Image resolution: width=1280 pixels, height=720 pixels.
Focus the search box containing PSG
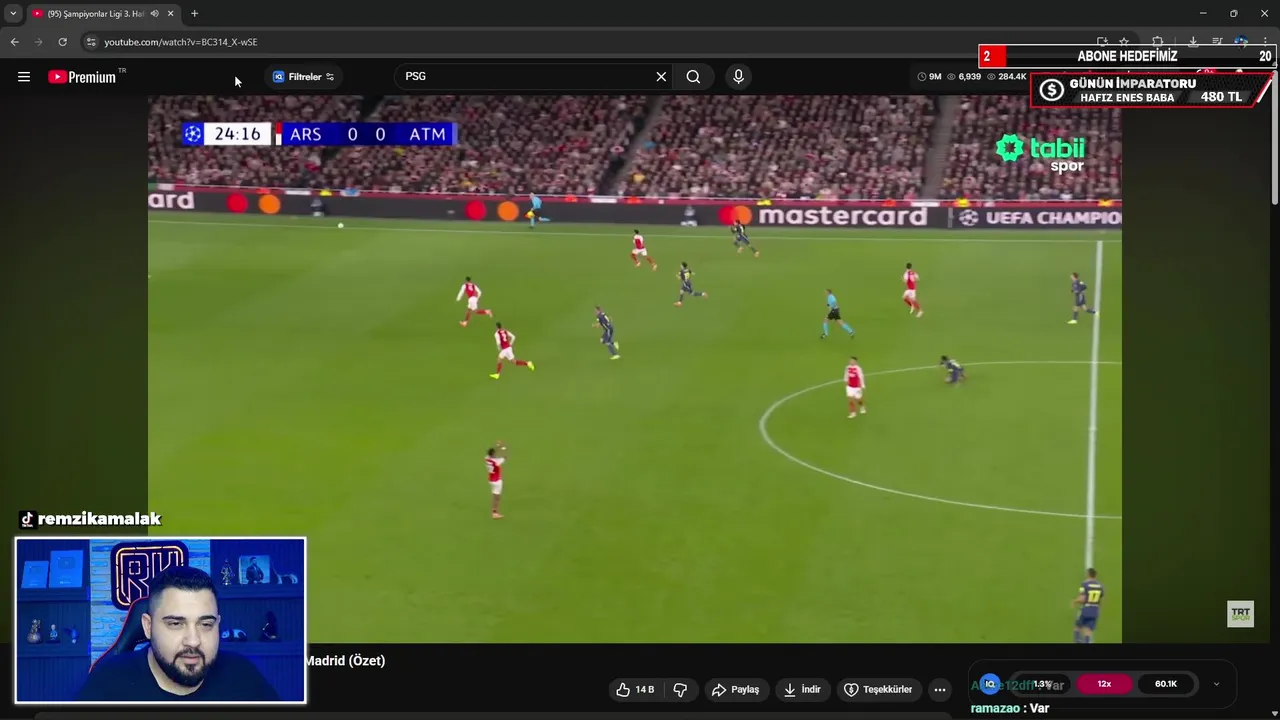pyautogui.click(x=523, y=76)
